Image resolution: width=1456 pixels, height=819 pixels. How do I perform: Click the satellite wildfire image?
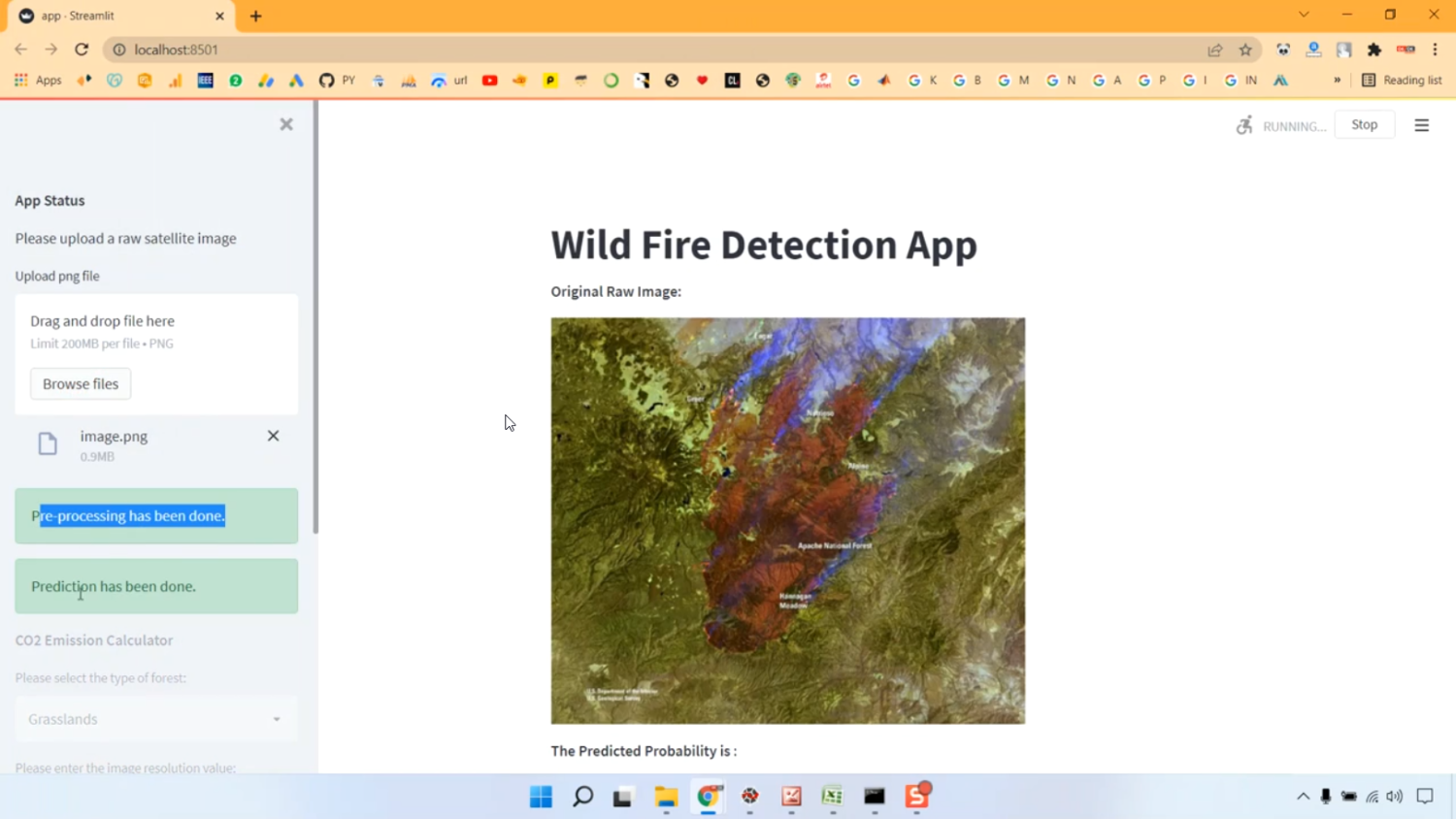pos(787,520)
